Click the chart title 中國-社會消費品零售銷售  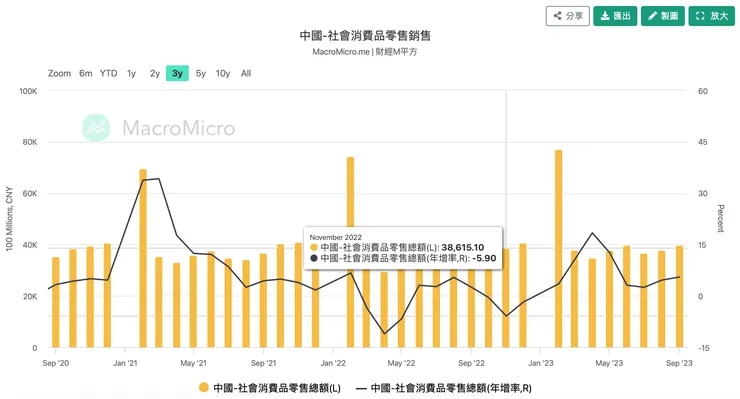365,36
